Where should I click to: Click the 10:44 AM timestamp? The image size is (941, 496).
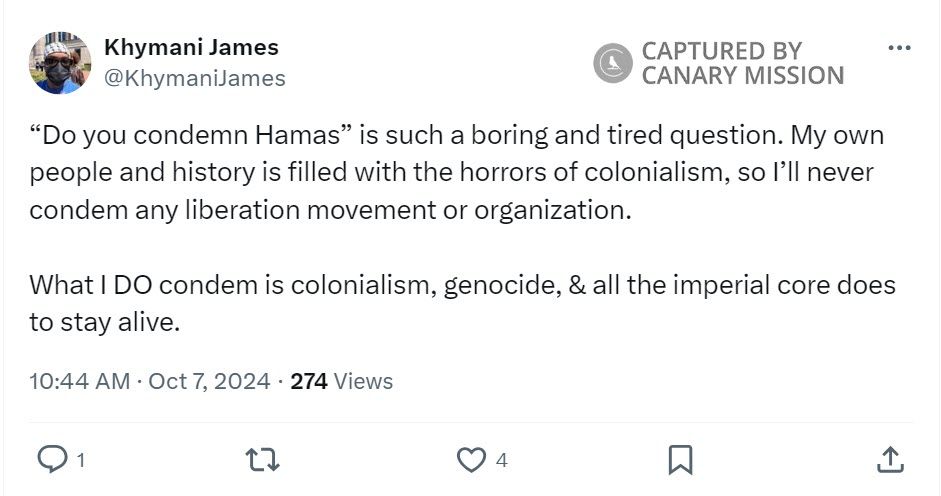tap(79, 381)
